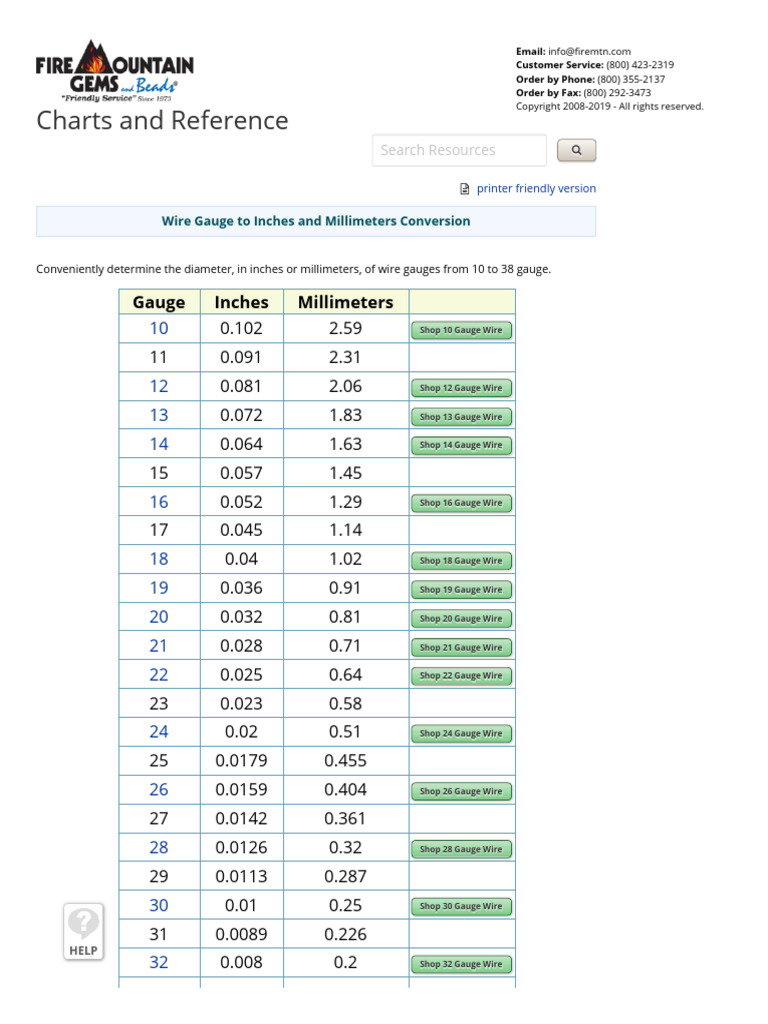Open the gauge 26 link
Screen dimensions: 768x1024
[x=159, y=790]
